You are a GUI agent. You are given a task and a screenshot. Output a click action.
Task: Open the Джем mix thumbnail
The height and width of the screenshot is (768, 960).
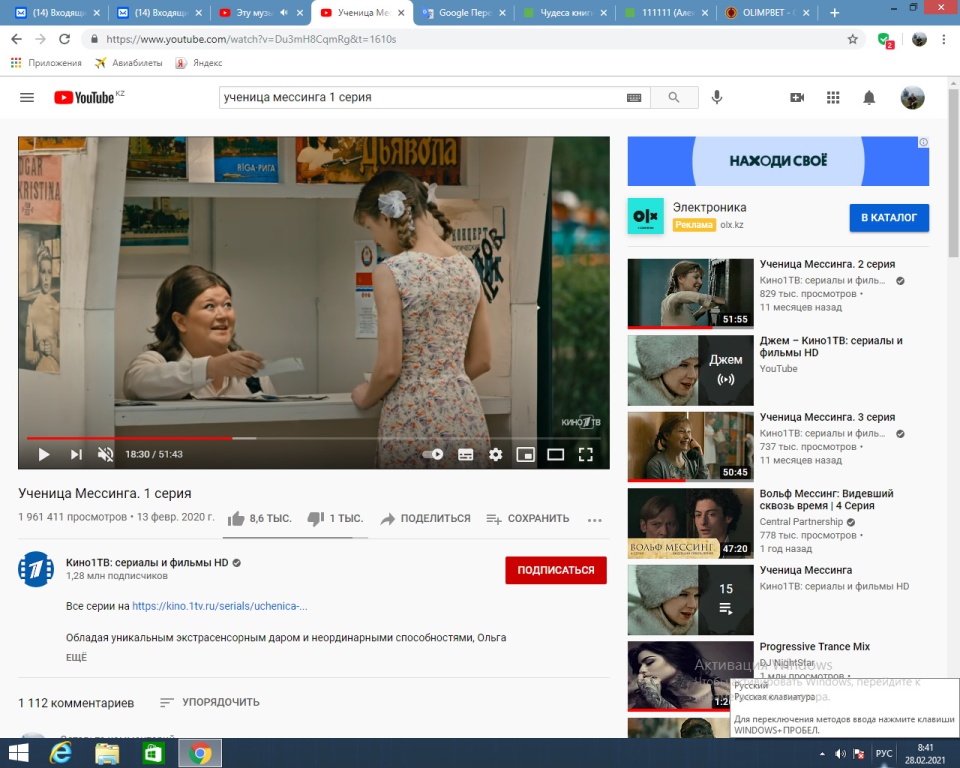691,370
